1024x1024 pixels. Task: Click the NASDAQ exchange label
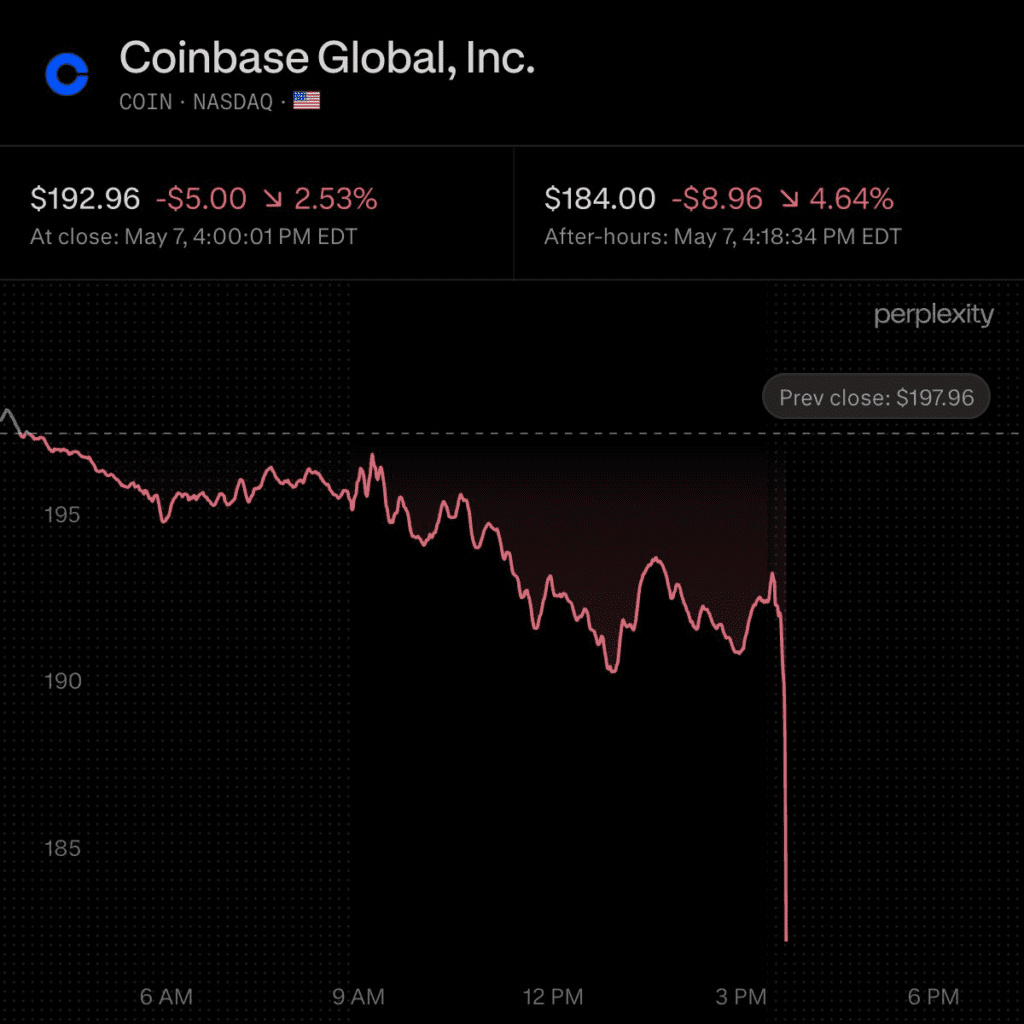[x=232, y=102]
